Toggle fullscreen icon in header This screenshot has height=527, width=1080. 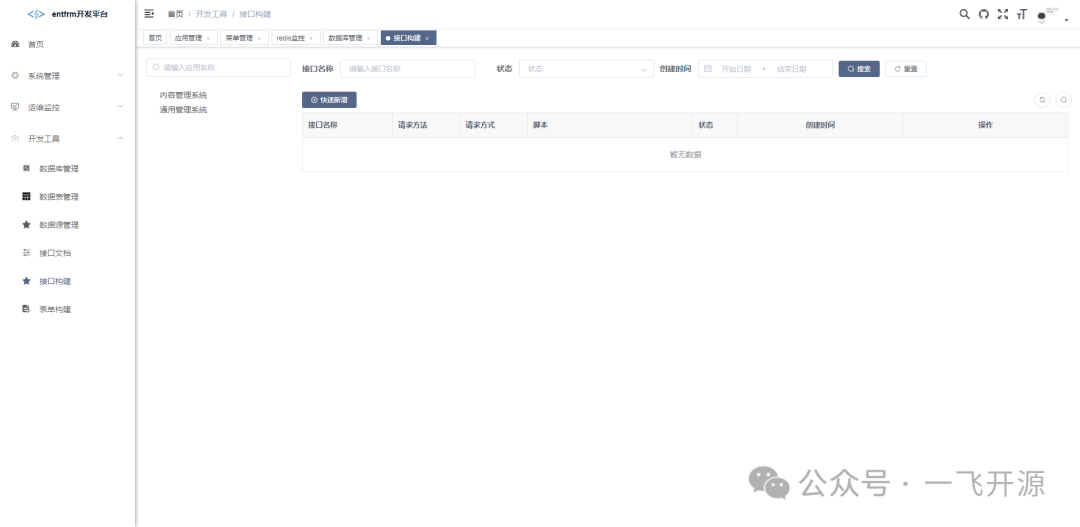coord(1003,14)
